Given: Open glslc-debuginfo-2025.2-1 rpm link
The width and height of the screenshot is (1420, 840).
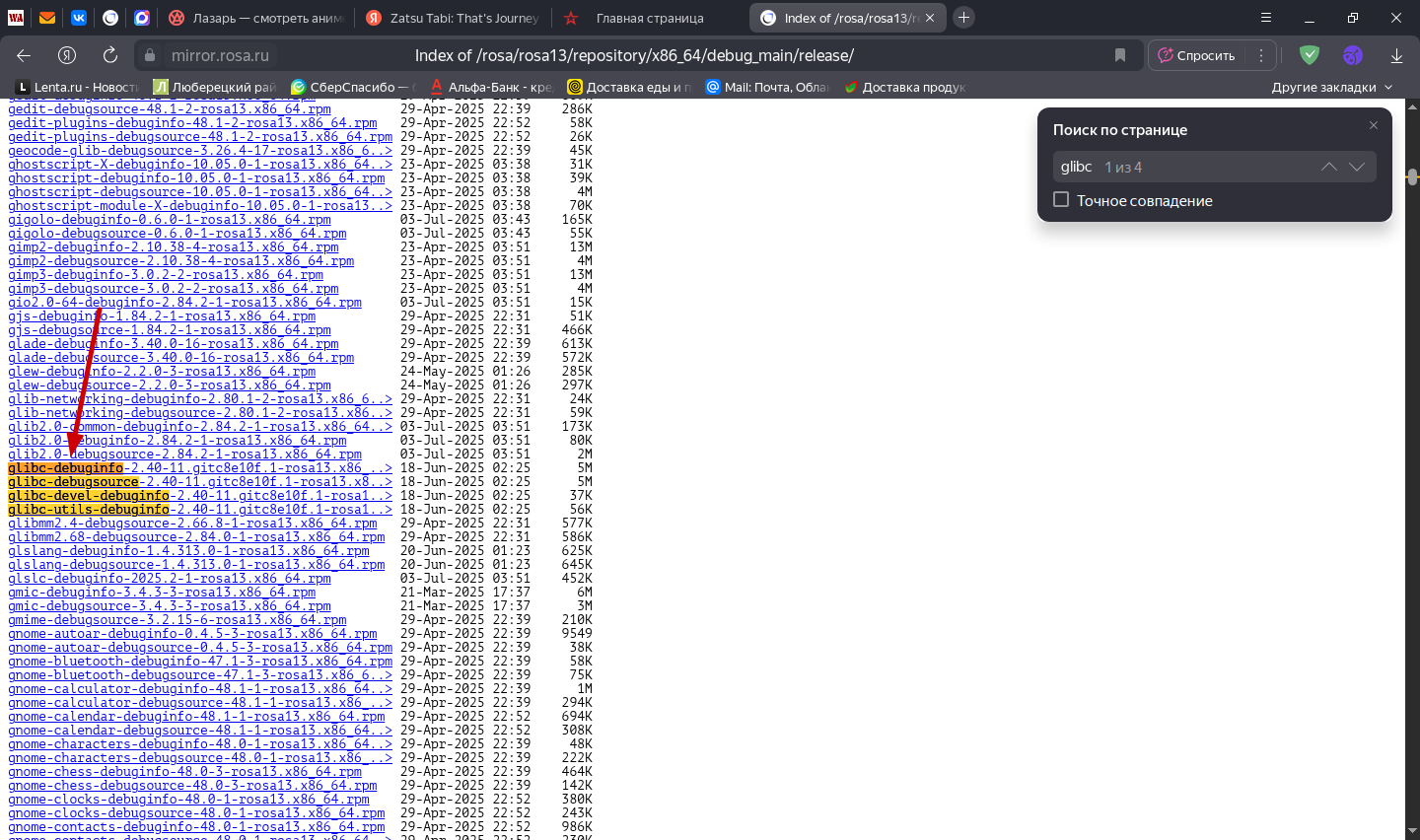Looking at the screenshot, I should tap(170, 579).
